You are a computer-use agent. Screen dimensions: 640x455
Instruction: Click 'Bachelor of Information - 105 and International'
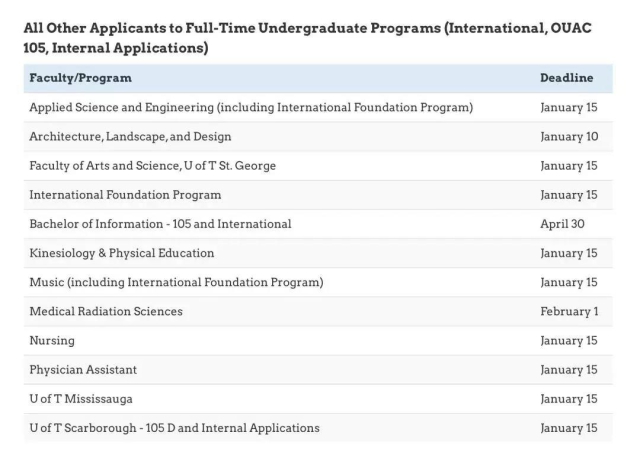(x=160, y=224)
